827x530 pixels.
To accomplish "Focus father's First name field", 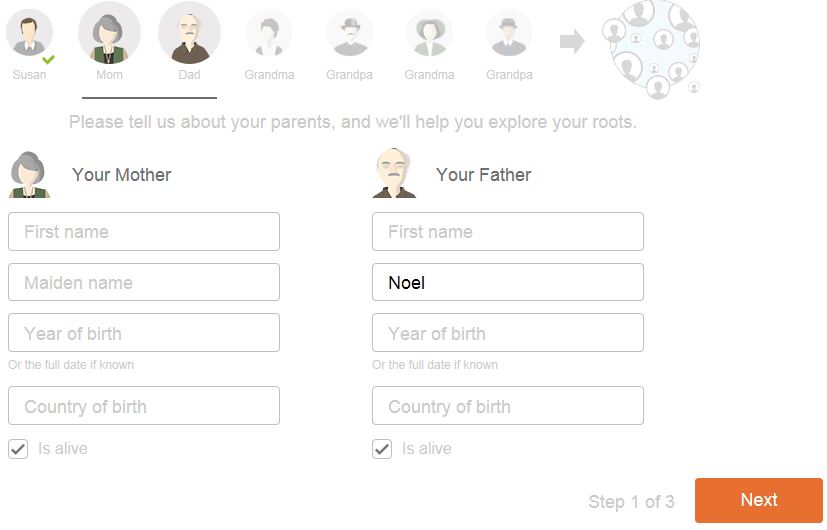I will (x=508, y=232).
